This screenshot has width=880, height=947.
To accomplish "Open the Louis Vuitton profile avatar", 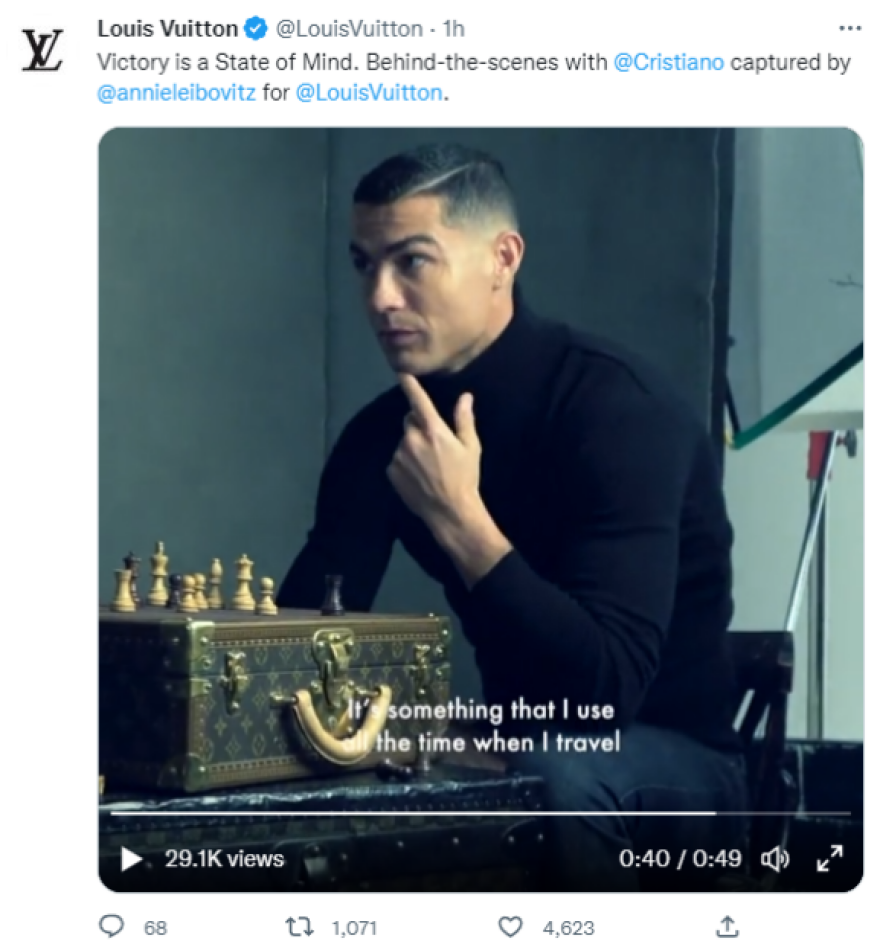I will pos(43,51).
